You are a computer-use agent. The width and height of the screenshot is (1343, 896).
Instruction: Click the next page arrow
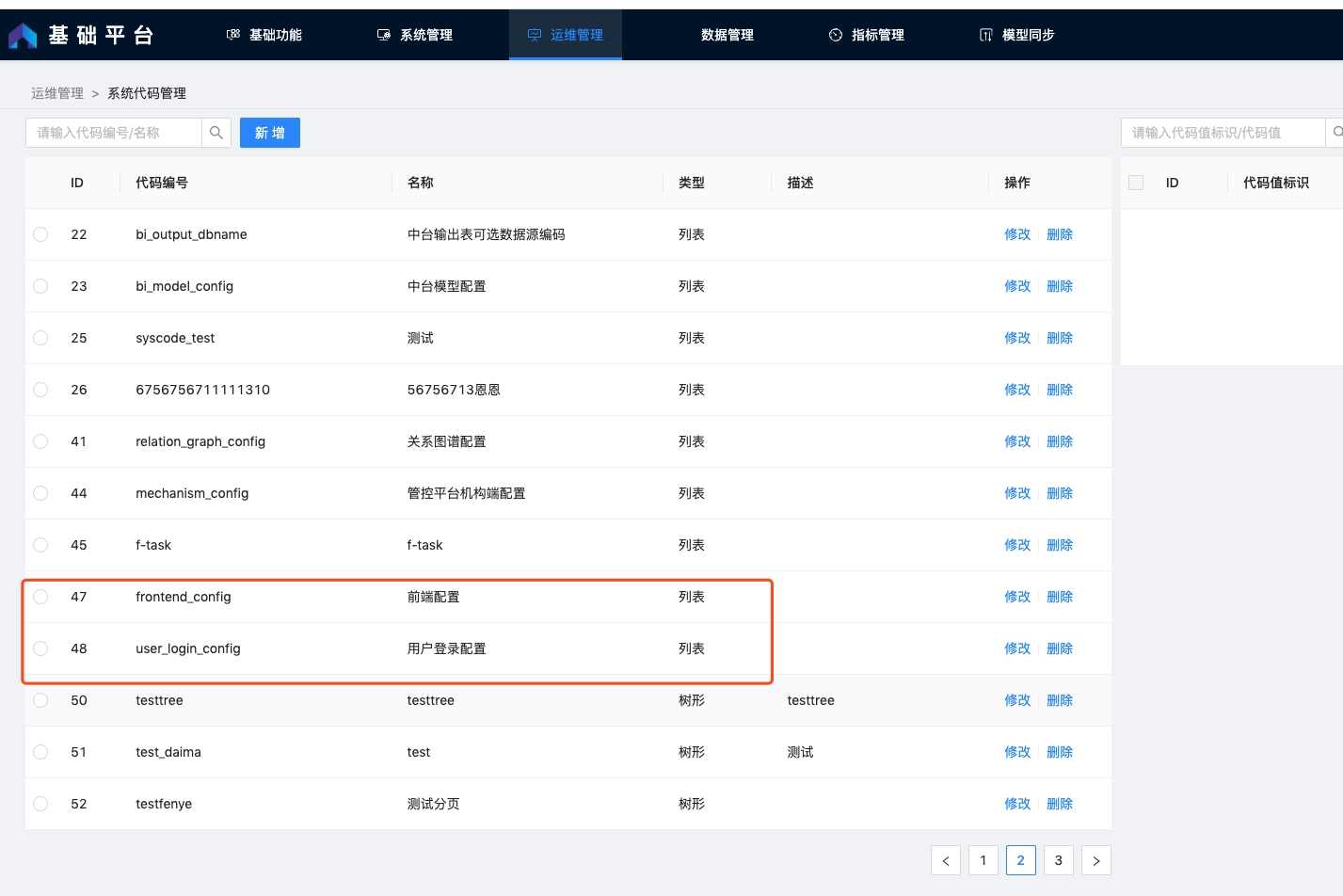click(1096, 860)
